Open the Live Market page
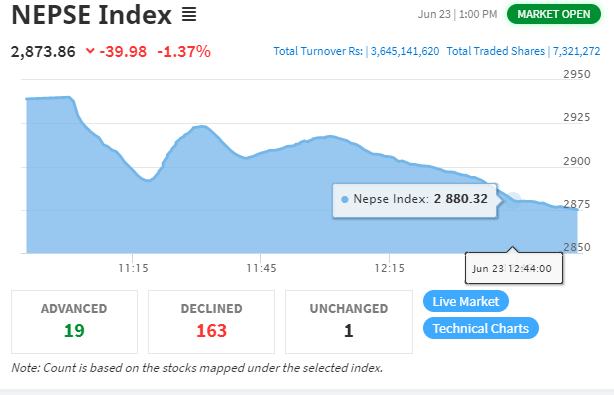Screen dimensions: 614x395 click(466, 301)
